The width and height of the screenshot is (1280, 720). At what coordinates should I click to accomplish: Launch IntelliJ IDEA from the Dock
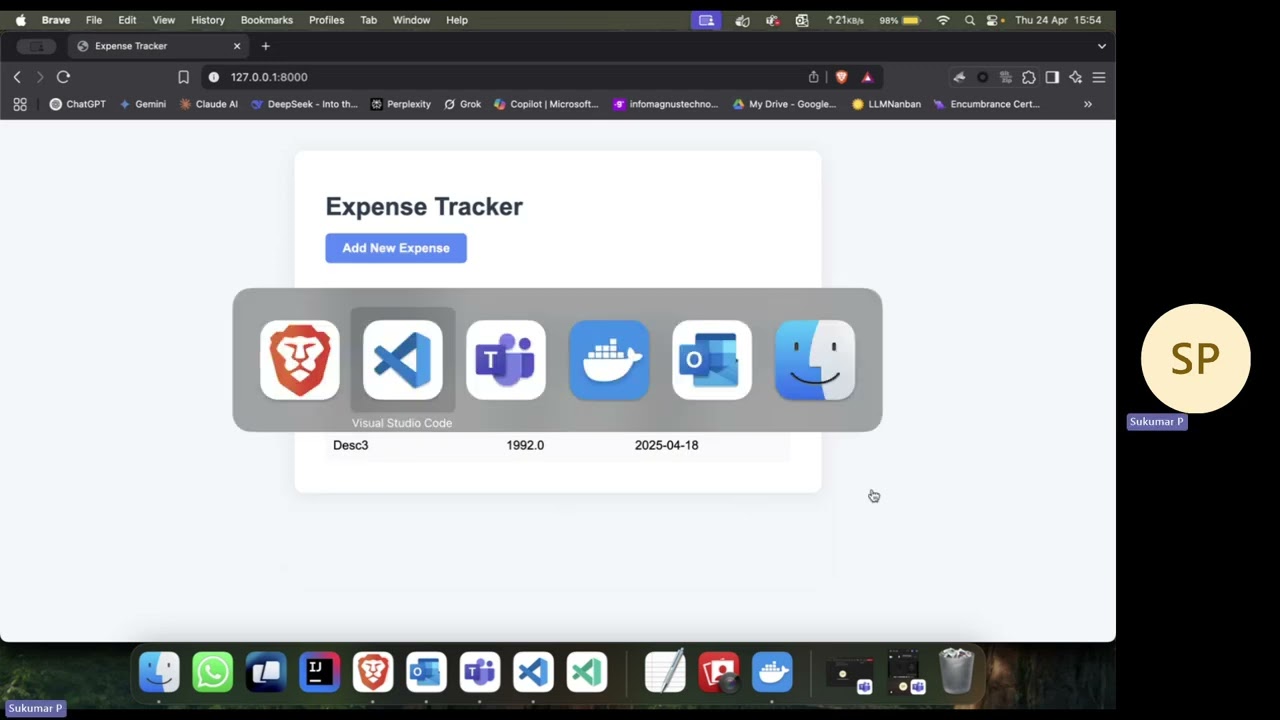point(319,672)
